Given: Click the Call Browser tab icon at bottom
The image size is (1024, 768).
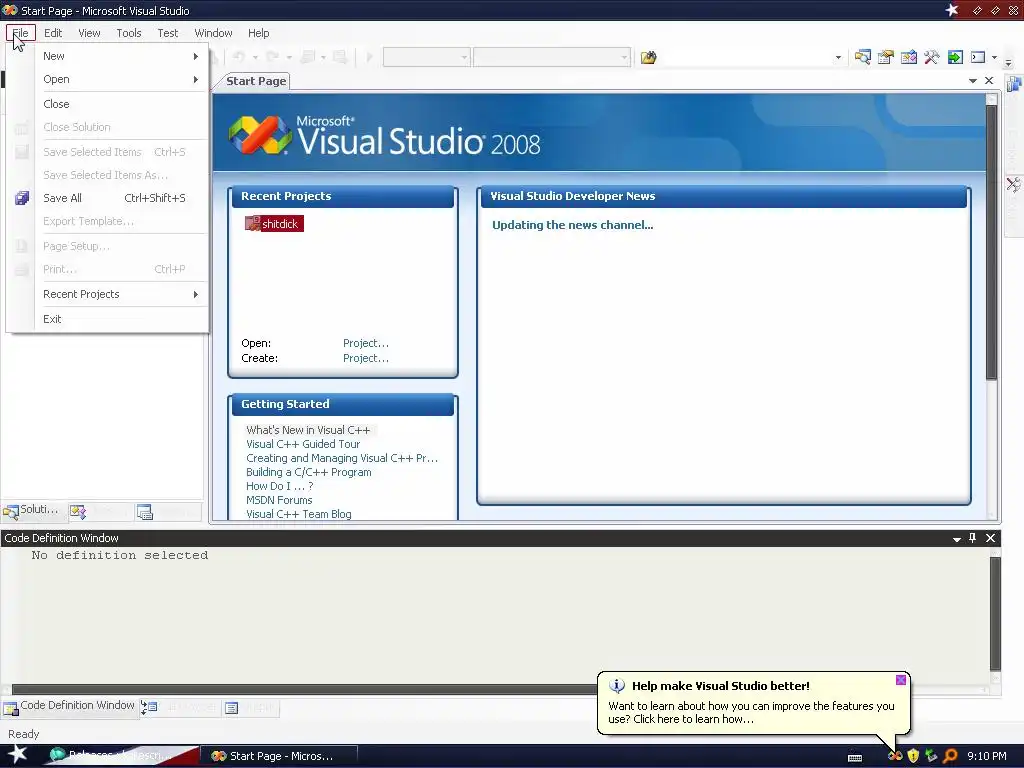Looking at the screenshot, I should (150, 707).
